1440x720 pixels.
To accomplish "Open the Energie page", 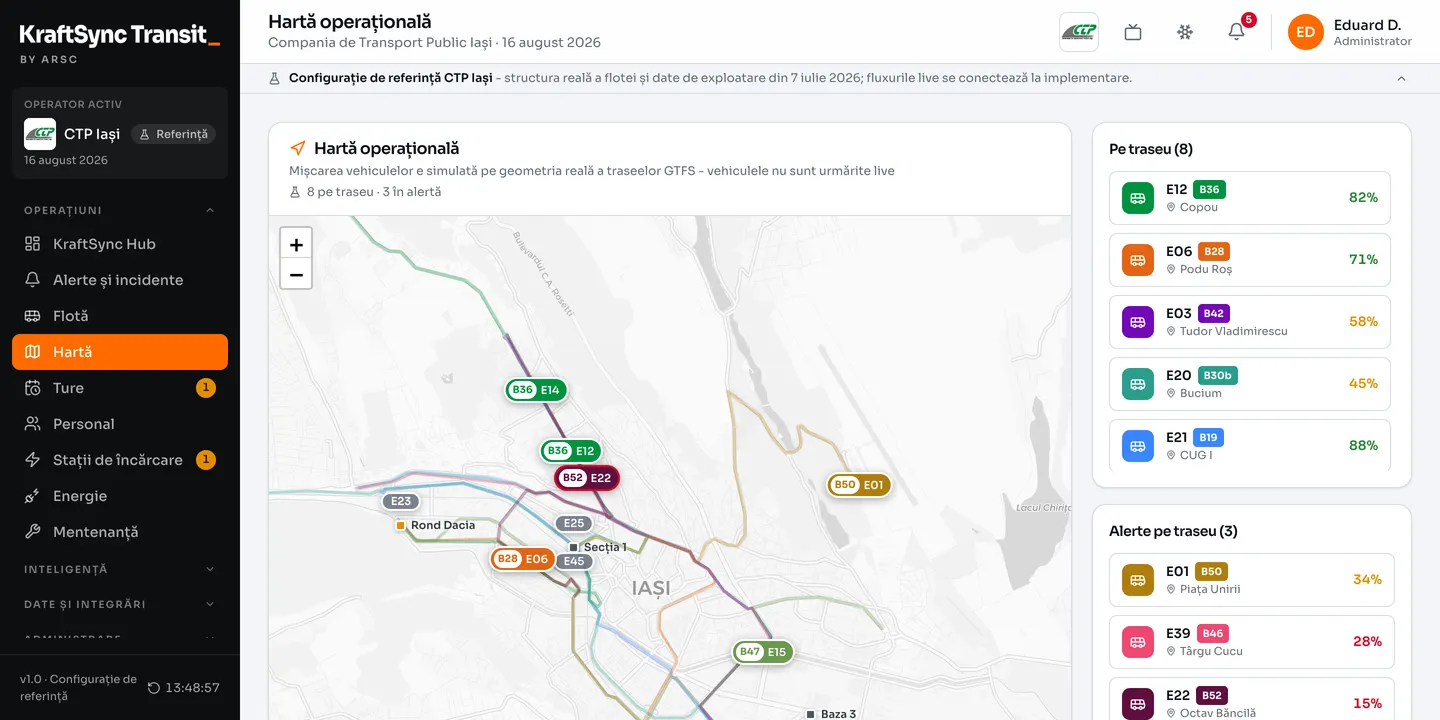I will click(x=120, y=496).
